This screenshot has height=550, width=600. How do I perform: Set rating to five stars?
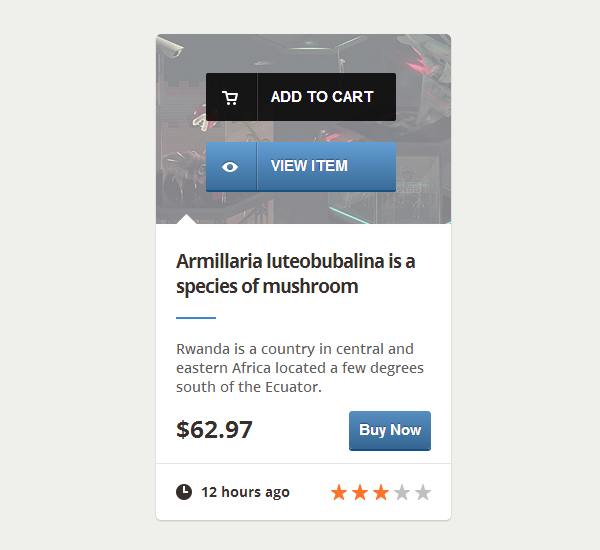(x=423, y=492)
